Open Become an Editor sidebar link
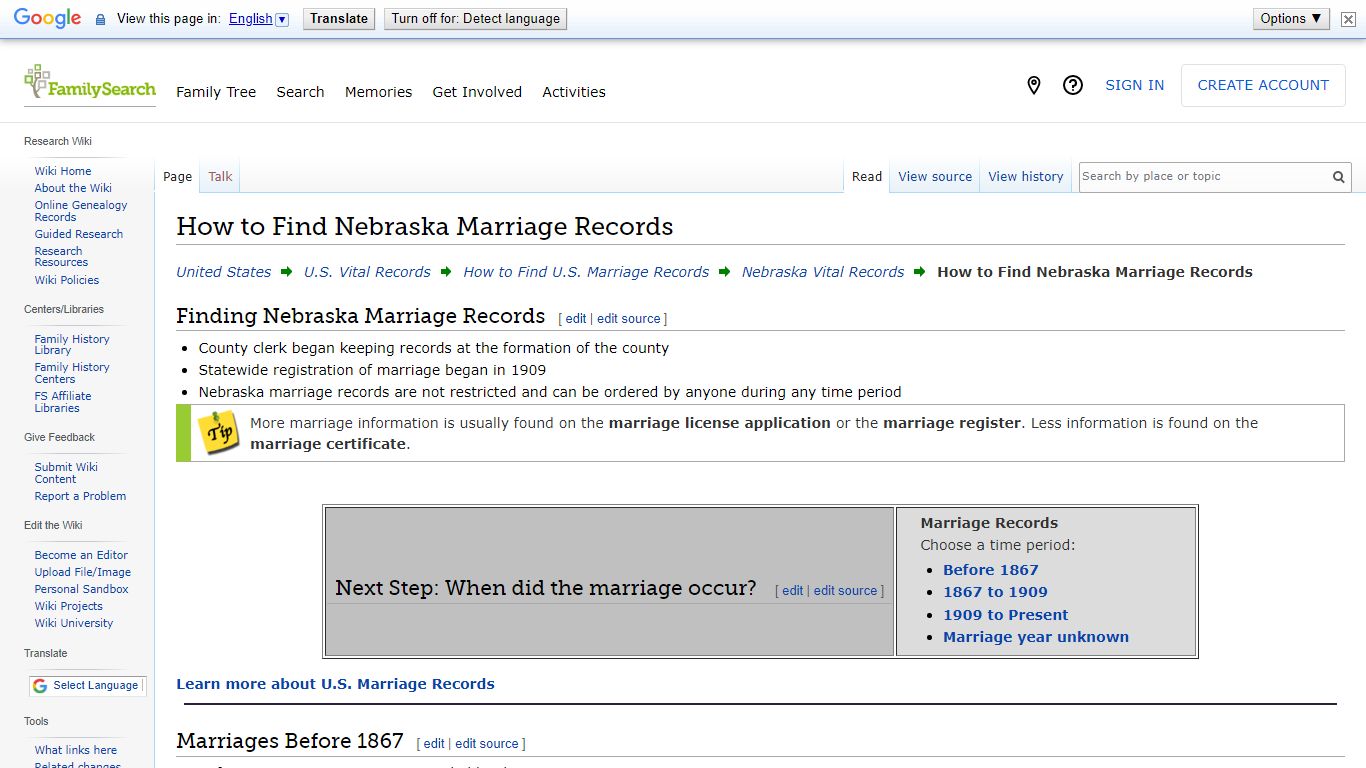The image size is (1366, 768). coord(81,555)
